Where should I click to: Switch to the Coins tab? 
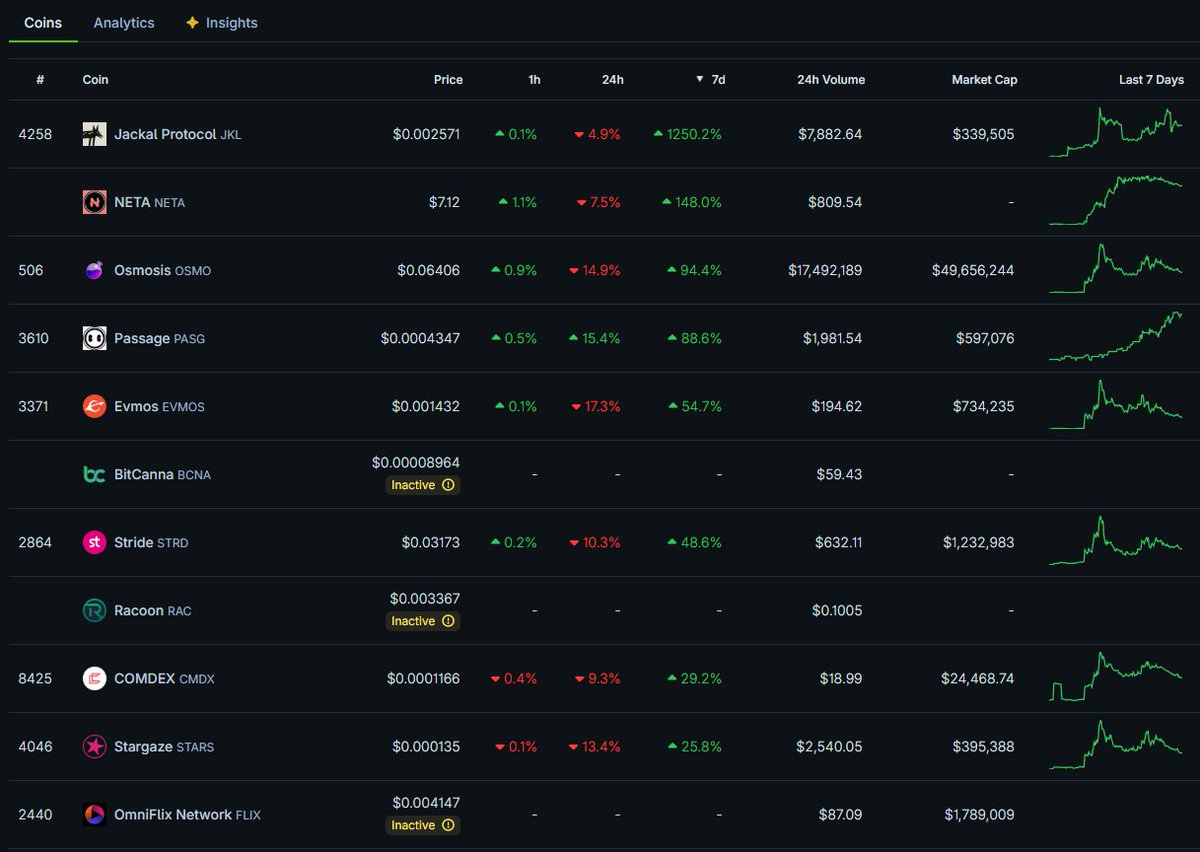point(43,22)
